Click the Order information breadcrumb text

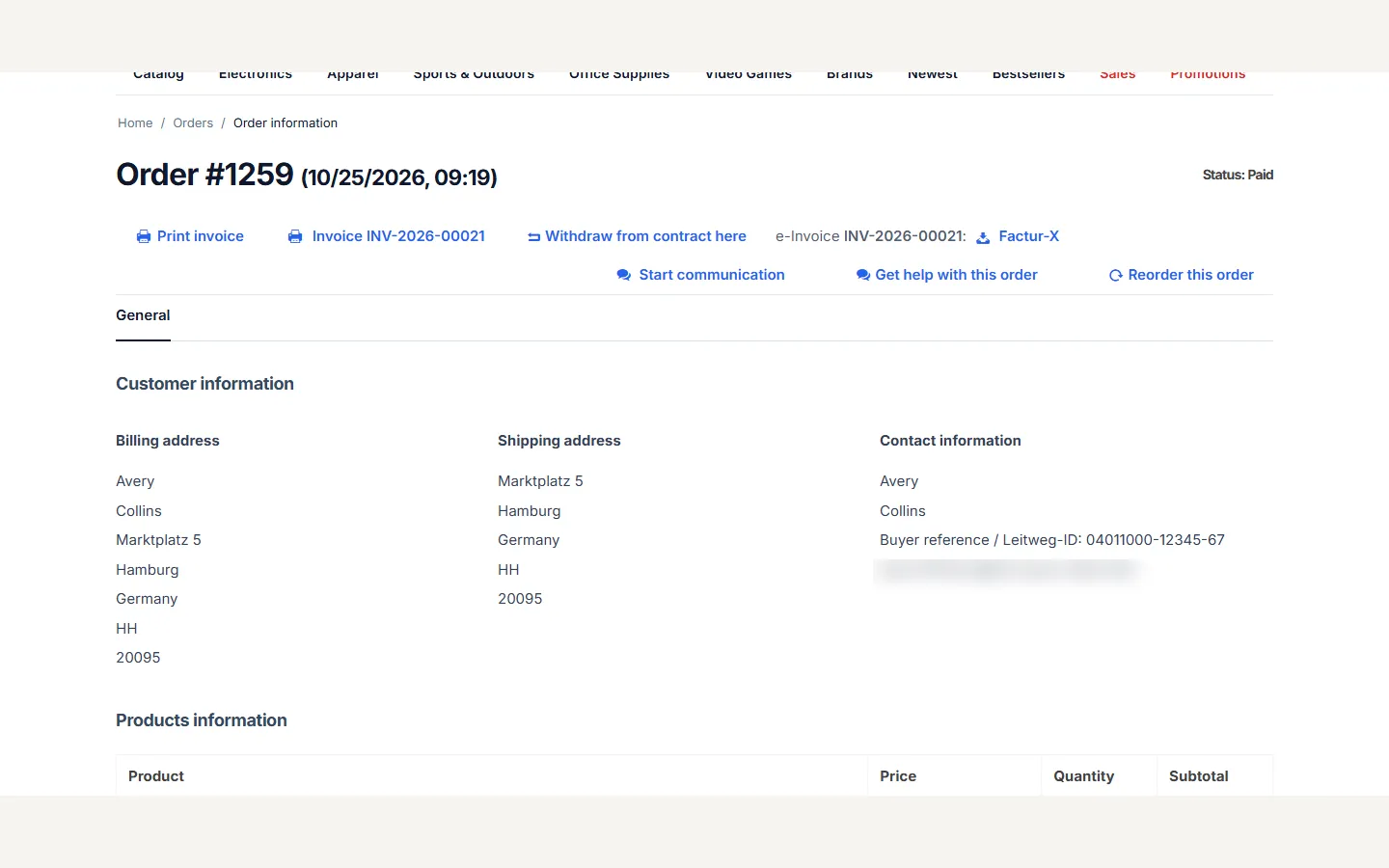[286, 122]
